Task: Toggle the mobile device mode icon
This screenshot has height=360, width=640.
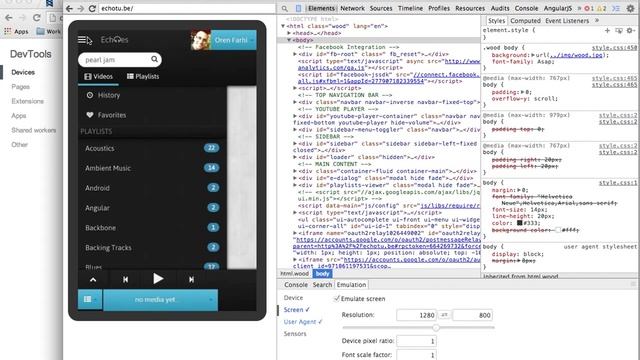Action: coord(298,8)
